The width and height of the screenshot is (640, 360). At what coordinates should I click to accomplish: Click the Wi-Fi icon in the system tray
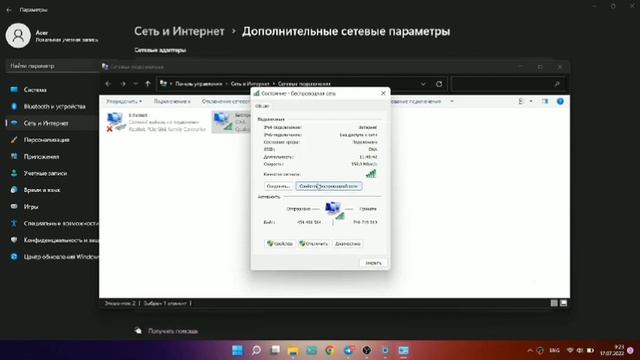[x=570, y=350]
